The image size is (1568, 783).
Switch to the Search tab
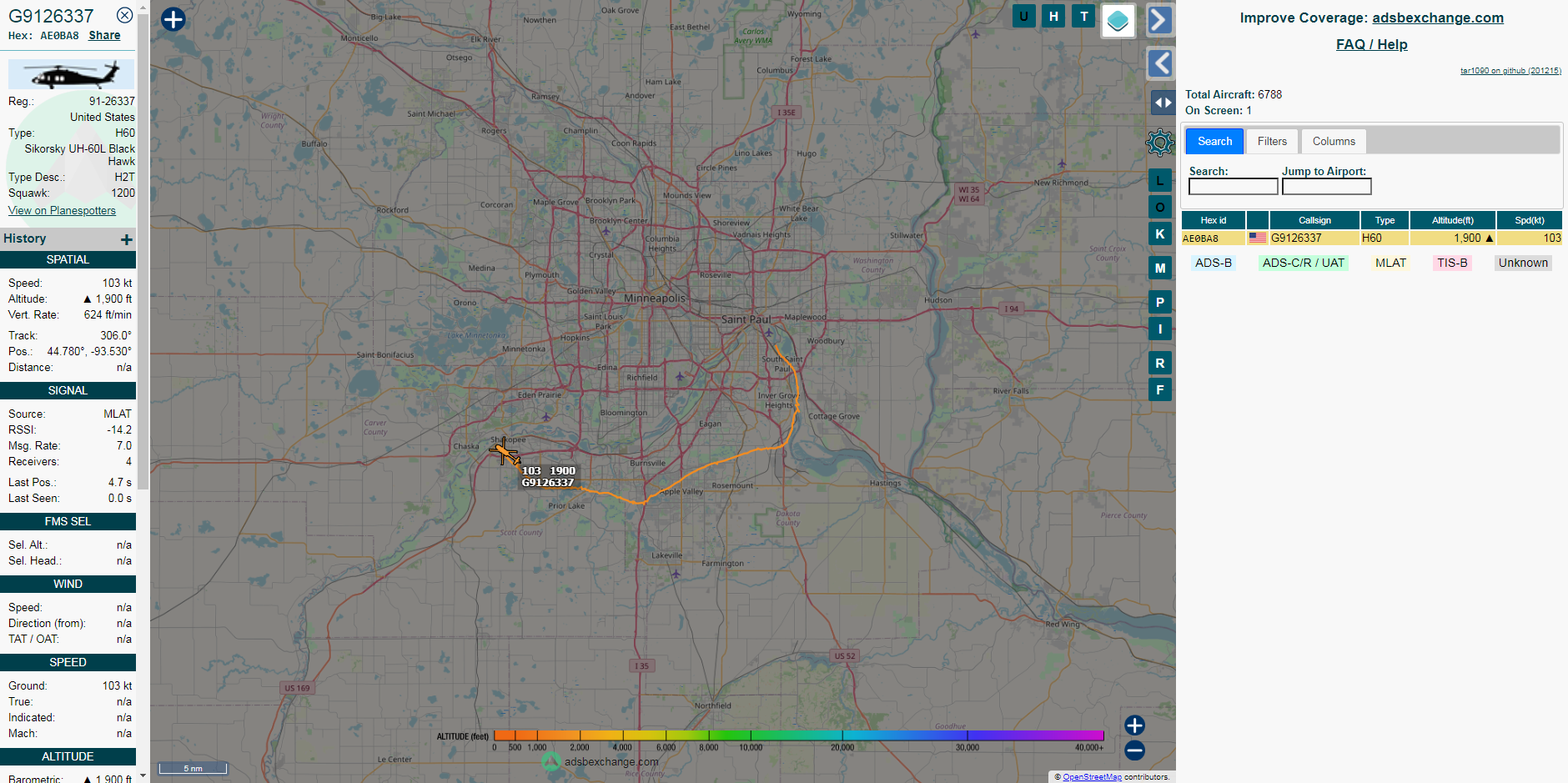[x=1214, y=141]
